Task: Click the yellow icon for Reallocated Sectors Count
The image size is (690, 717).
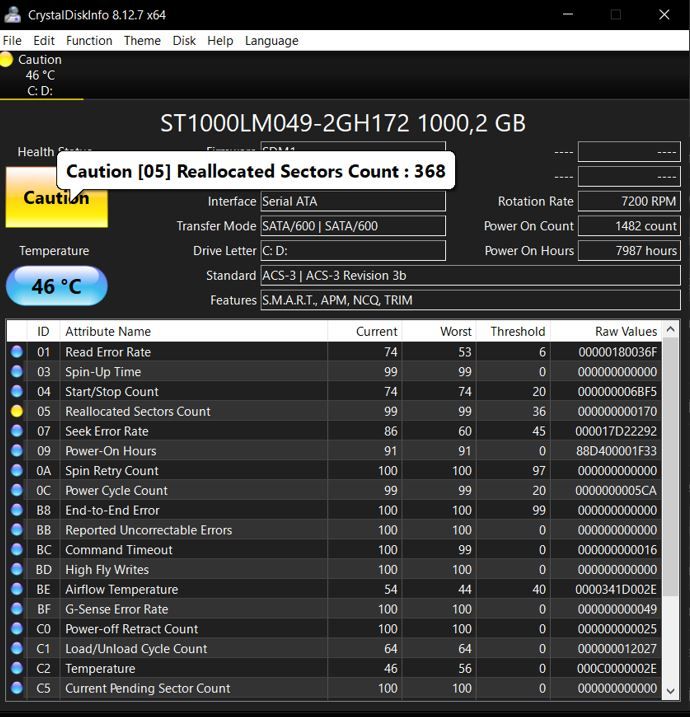Action: pyautogui.click(x=16, y=411)
